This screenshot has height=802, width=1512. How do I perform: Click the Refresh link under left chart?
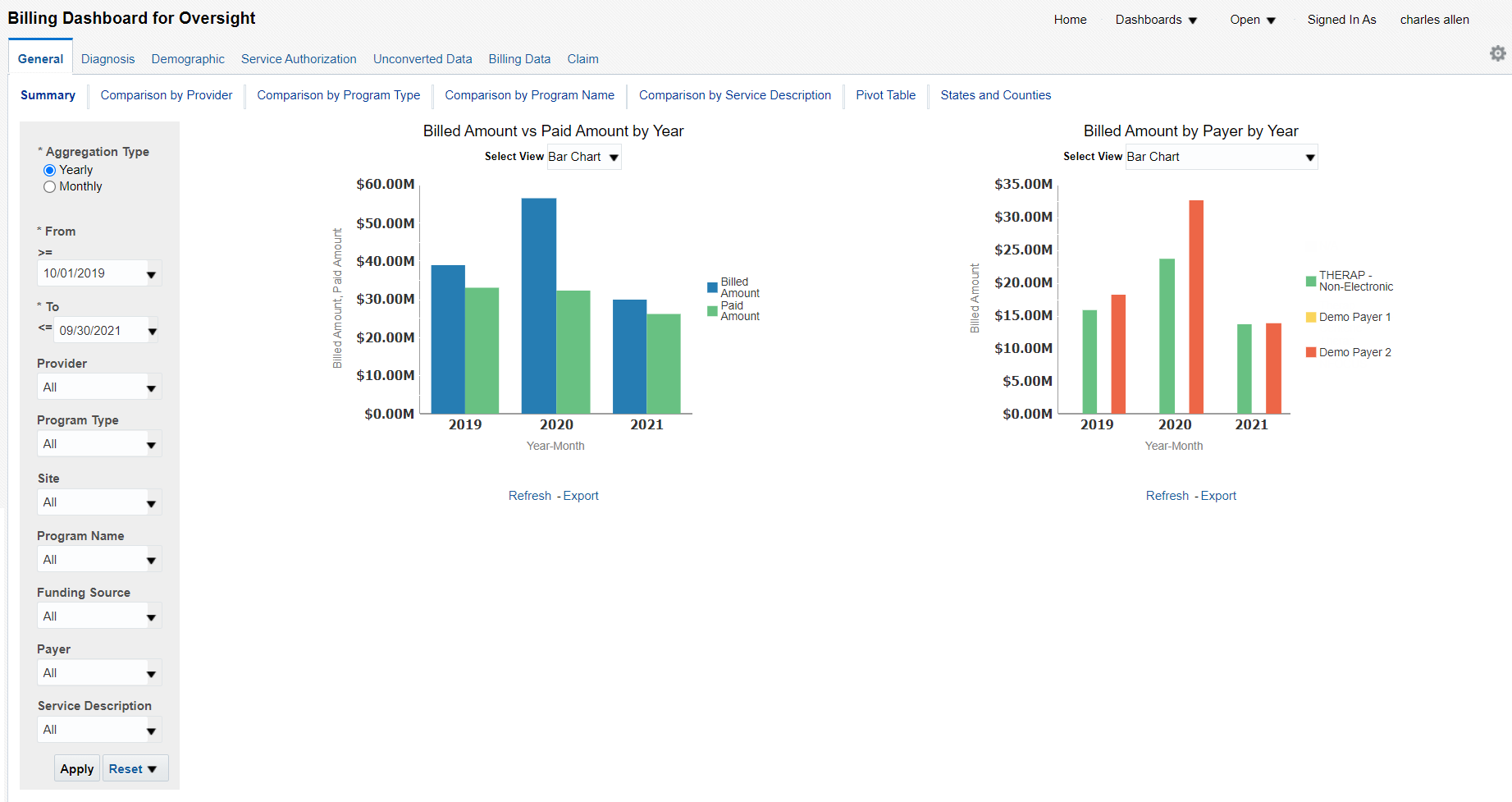tap(529, 495)
